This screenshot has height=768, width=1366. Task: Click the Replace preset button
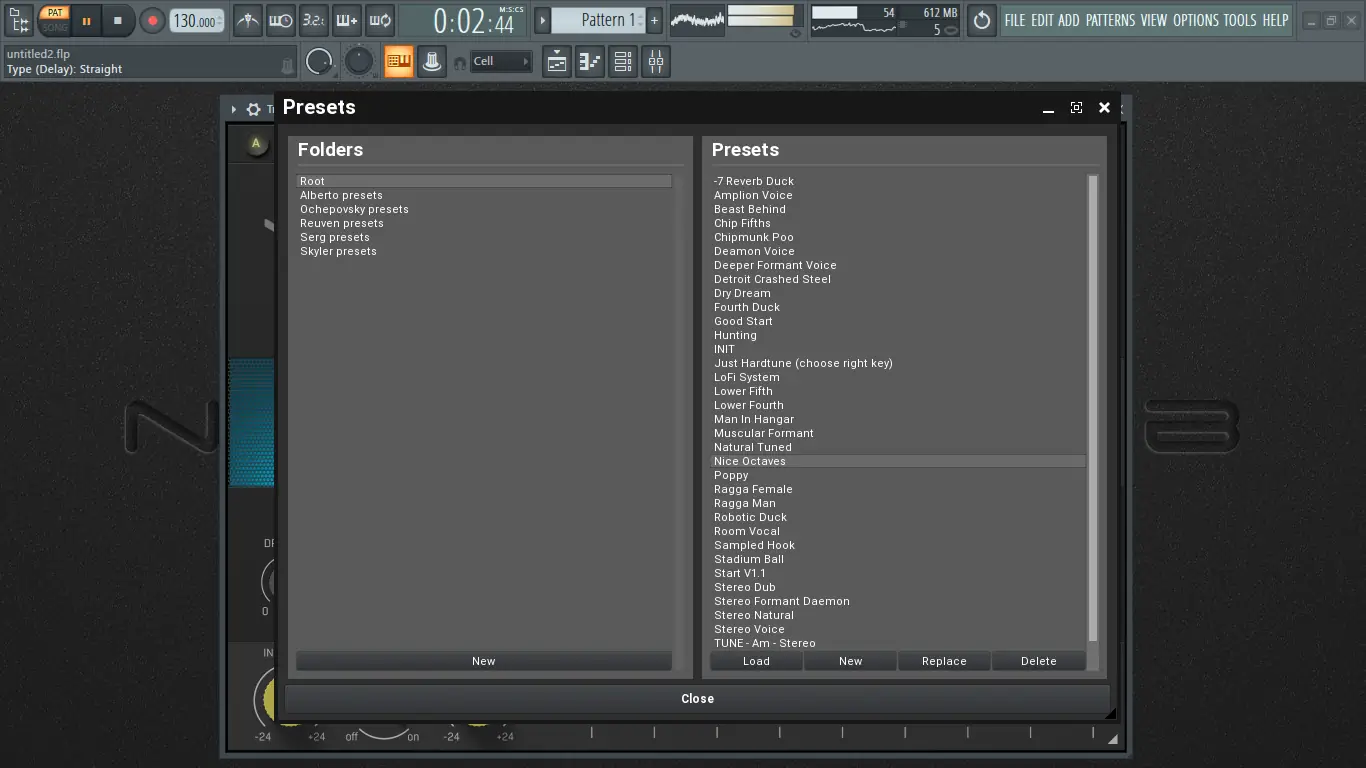[x=944, y=661]
